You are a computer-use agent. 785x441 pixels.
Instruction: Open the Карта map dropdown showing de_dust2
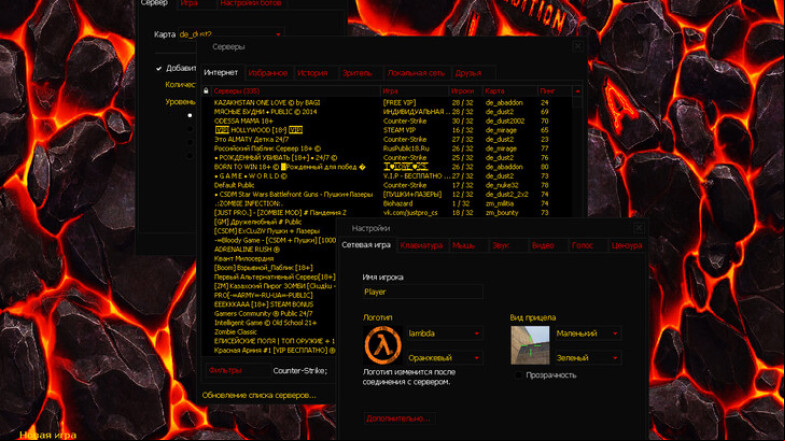coord(231,34)
